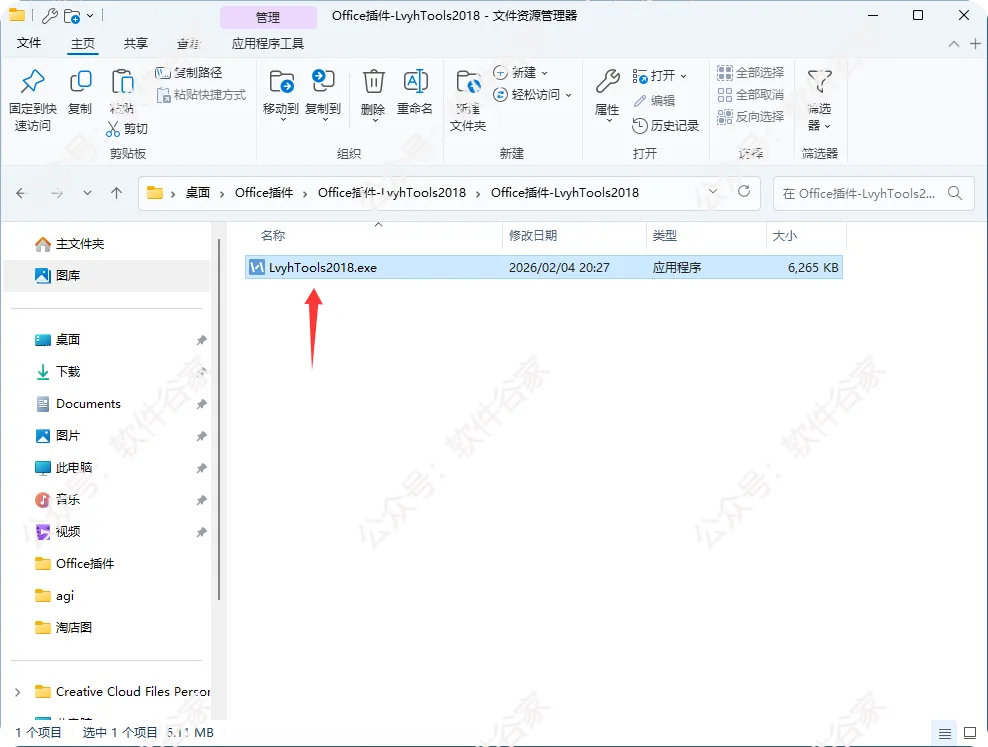Sort by Size column header
Image resolution: width=988 pixels, height=747 pixels.
pos(784,236)
